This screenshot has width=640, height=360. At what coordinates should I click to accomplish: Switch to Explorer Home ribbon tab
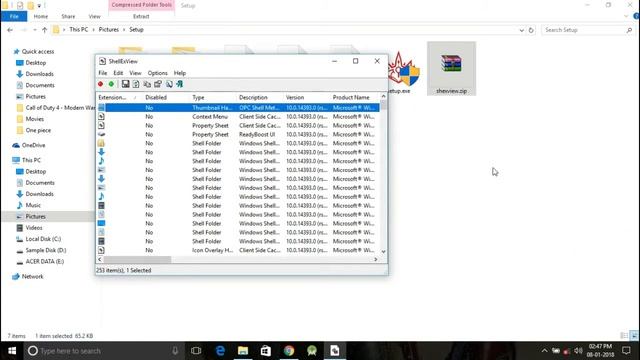[x=41, y=16]
